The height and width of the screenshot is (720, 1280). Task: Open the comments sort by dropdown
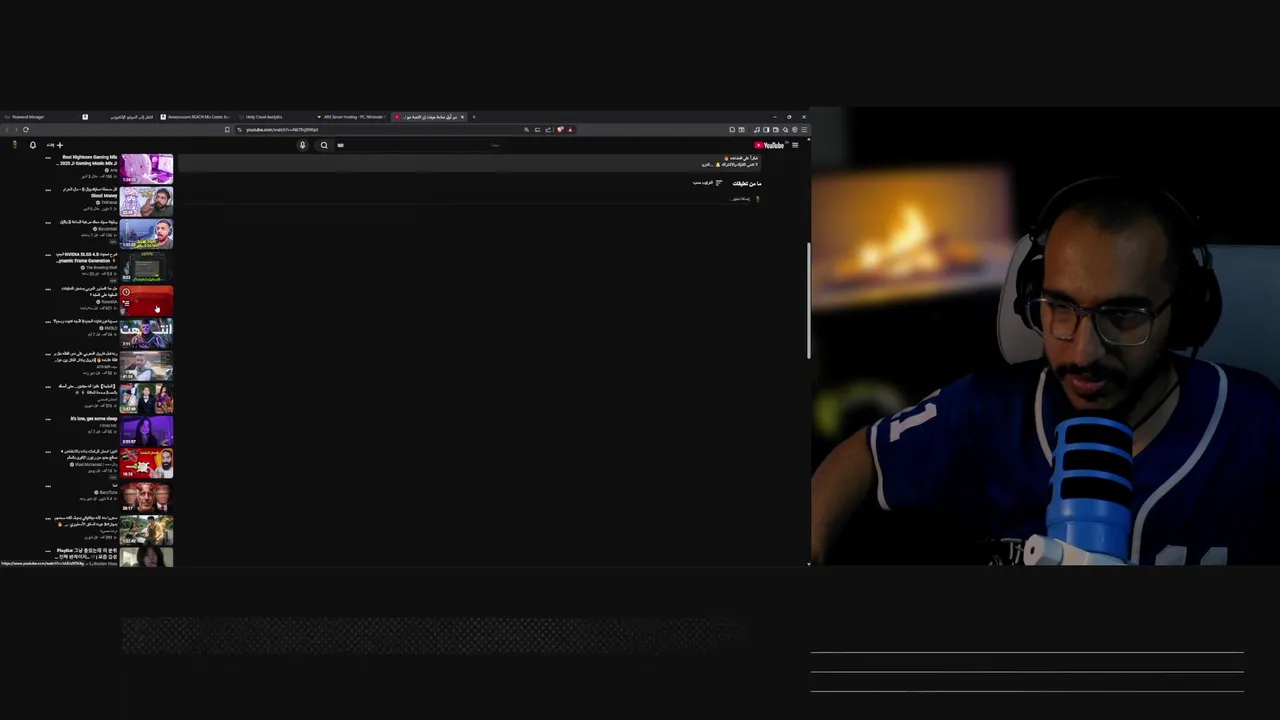click(x=708, y=183)
